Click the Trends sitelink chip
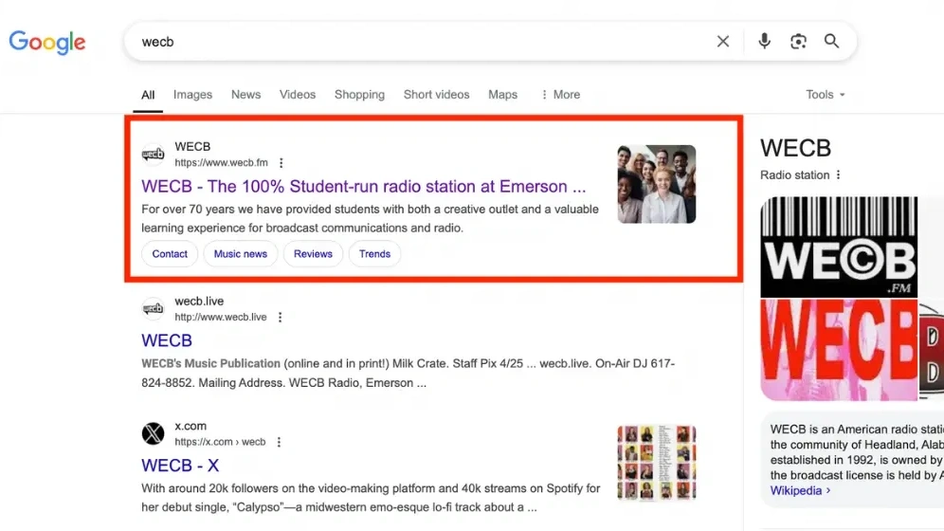 pyautogui.click(x=374, y=254)
